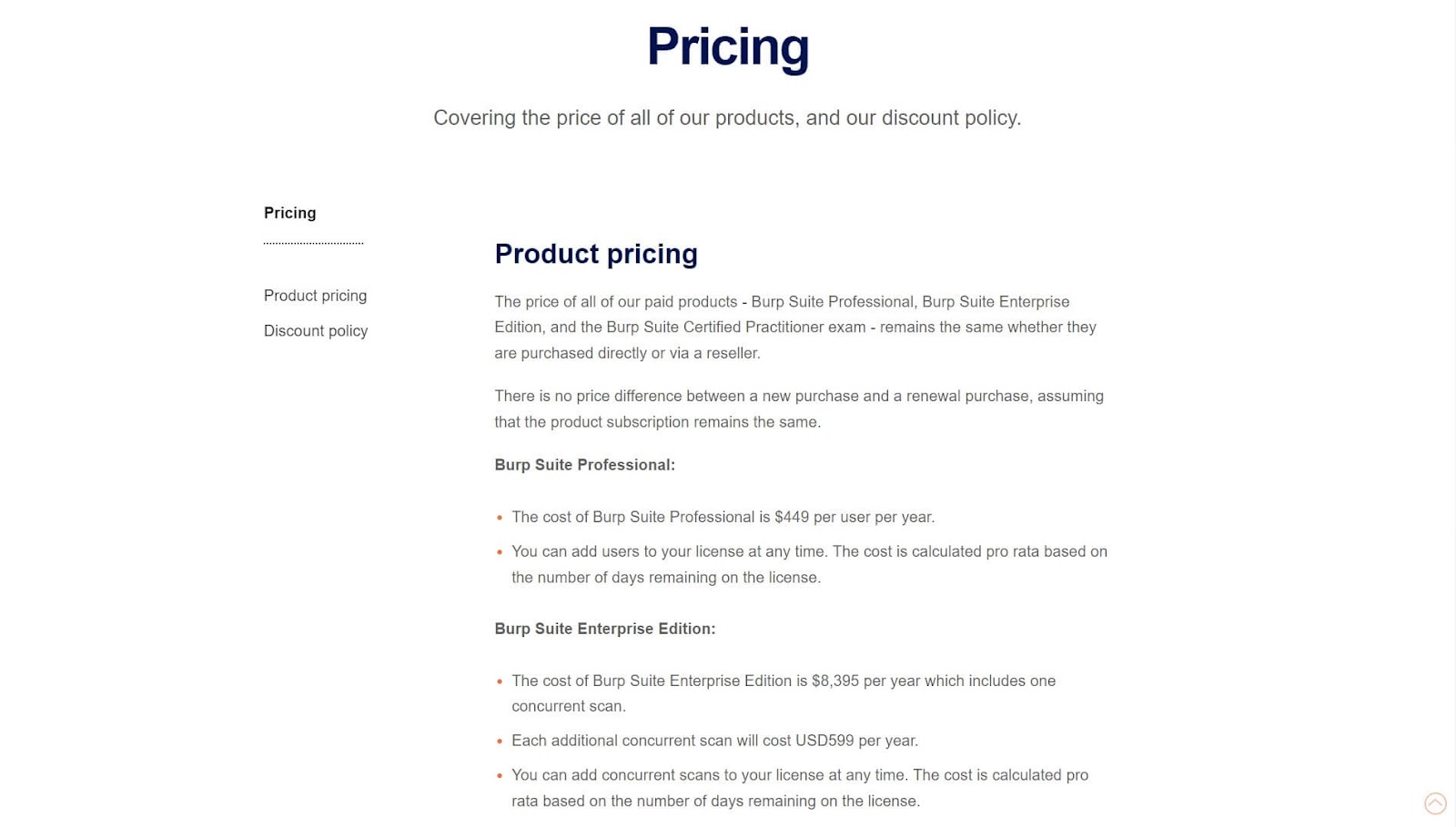Image resolution: width=1456 pixels, height=827 pixels.
Task: Click the orange bullet beside USD599 line
Action: pyautogui.click(x=500, y=741)
